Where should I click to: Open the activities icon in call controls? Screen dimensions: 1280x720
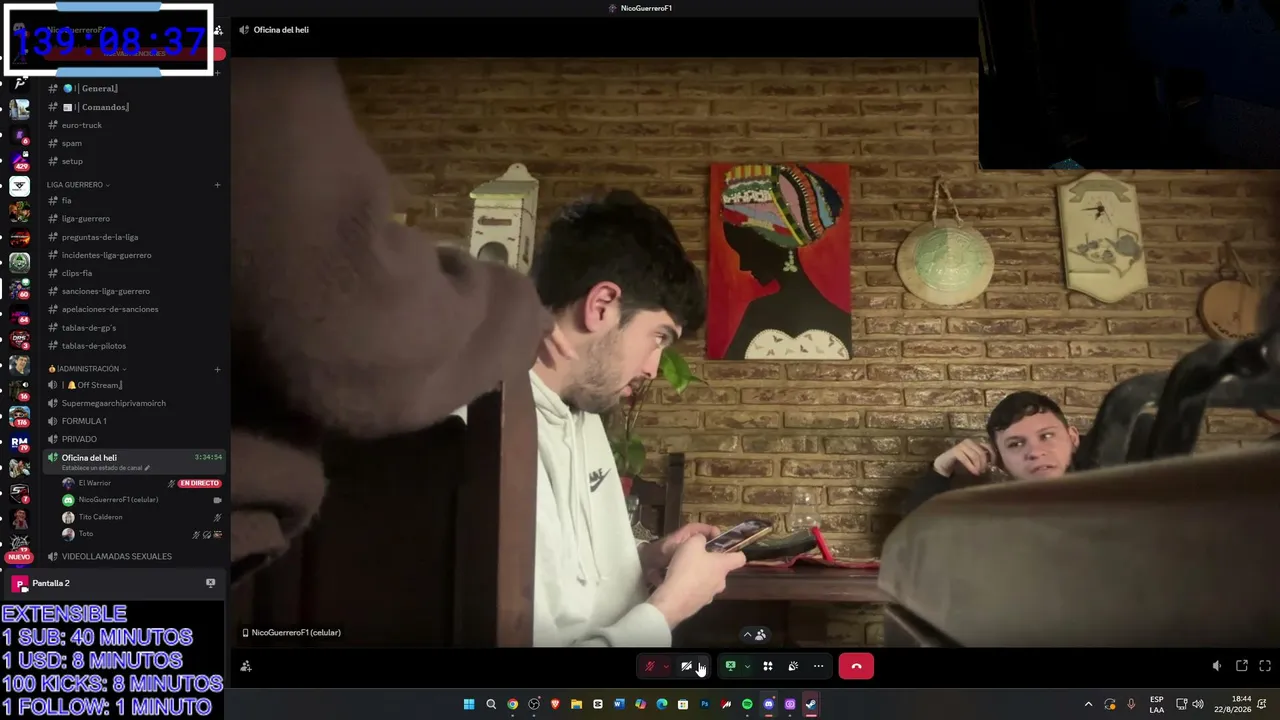[x=768, y=666]
